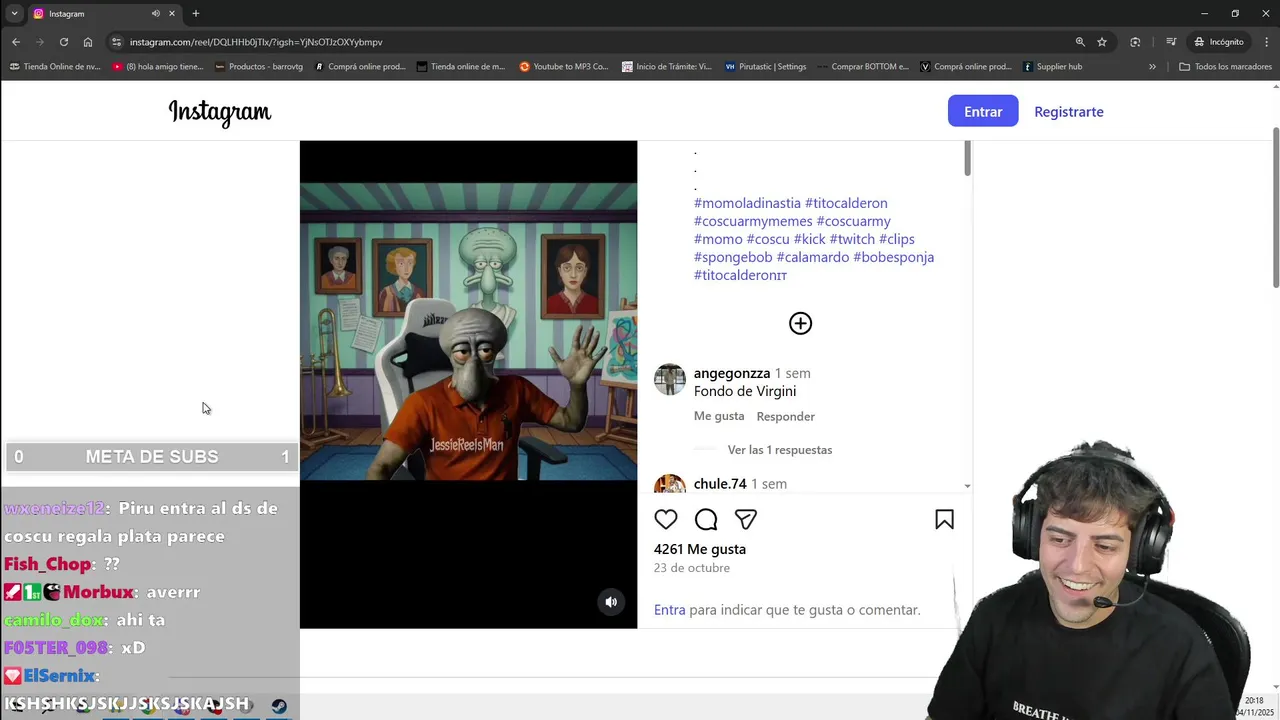Toggle the reel audio mute button
This screenshot has width=1280, height=720.
pyautogui.click(x=611, y=602)
